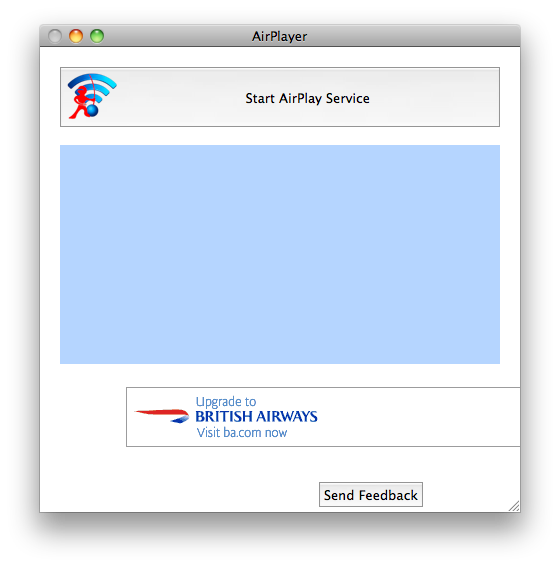
Task: Zoom the window using the green button
Action: click(97, 36)
